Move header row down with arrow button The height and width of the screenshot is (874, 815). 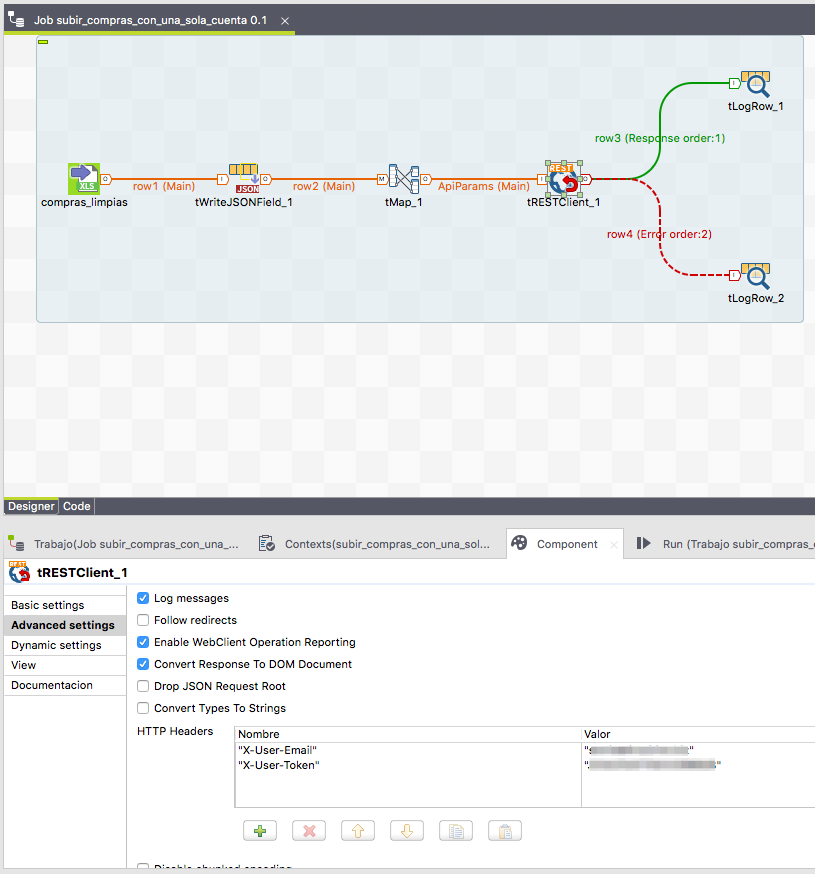[x=407, y=831]
